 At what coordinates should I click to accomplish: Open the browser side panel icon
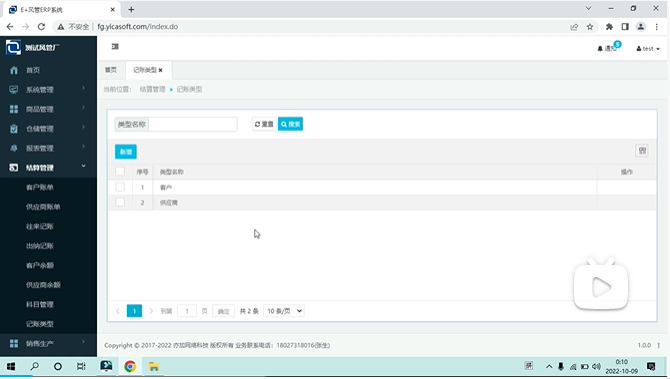pyautogui.click(x=625, y=27)
